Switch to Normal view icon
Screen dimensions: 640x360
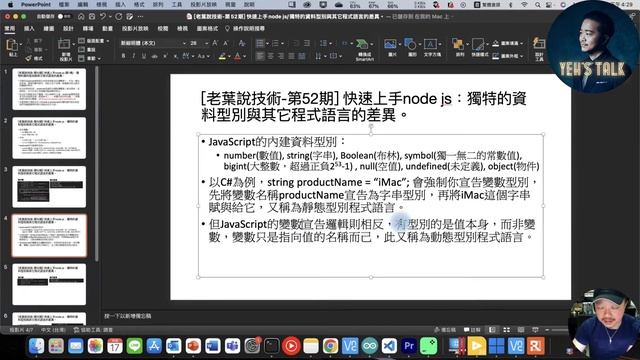(x=493, y=330)
